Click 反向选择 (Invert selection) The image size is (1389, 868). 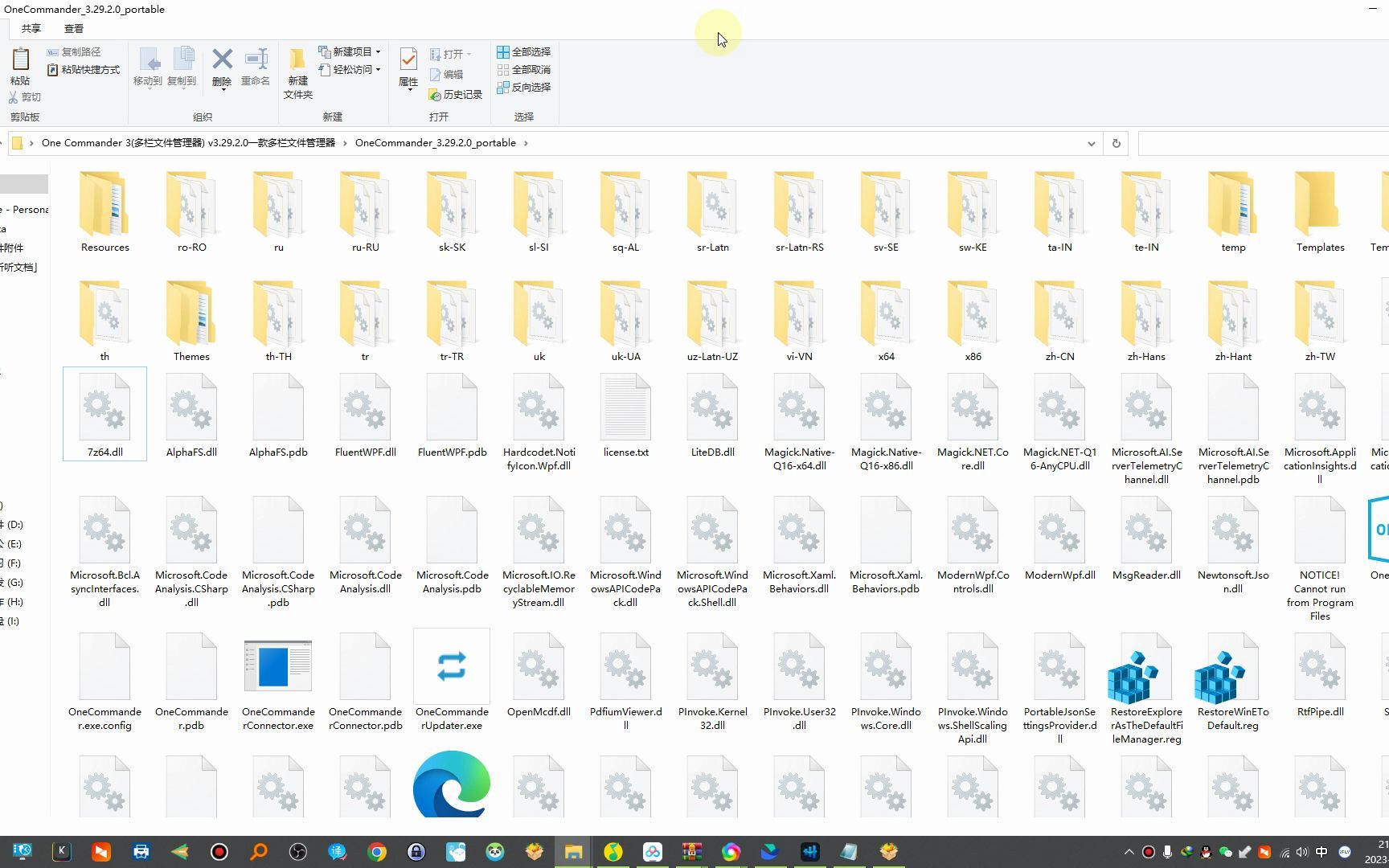point(523,88)
